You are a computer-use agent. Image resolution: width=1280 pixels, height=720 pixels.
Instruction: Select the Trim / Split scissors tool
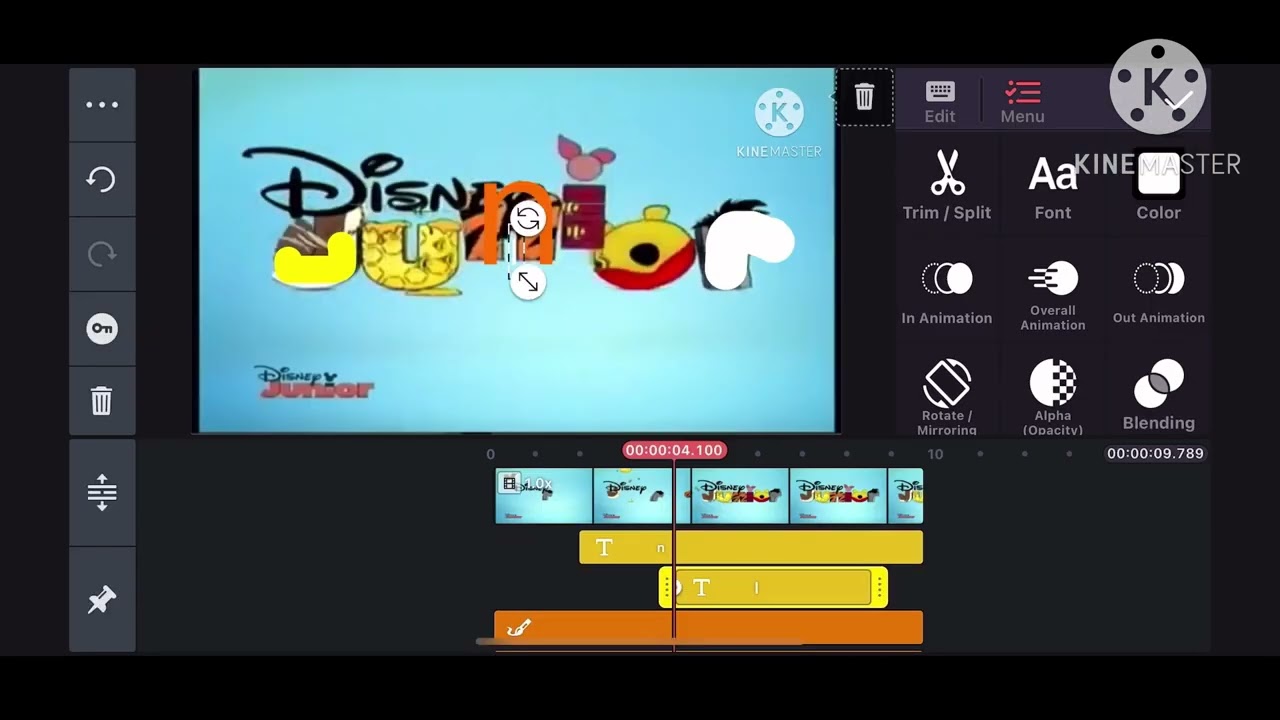click(946, 184)
